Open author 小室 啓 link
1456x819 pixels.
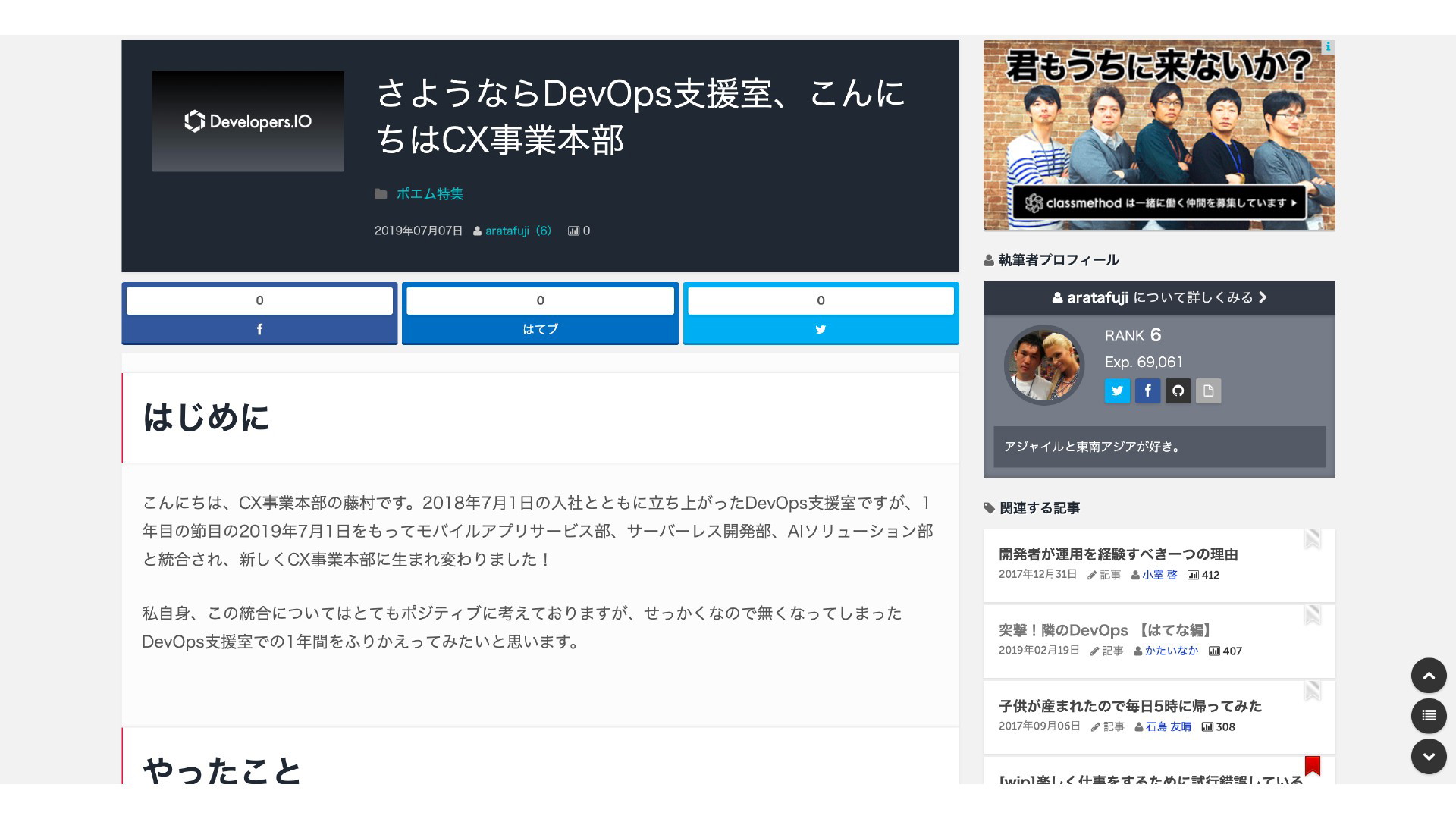point(1159,575)
